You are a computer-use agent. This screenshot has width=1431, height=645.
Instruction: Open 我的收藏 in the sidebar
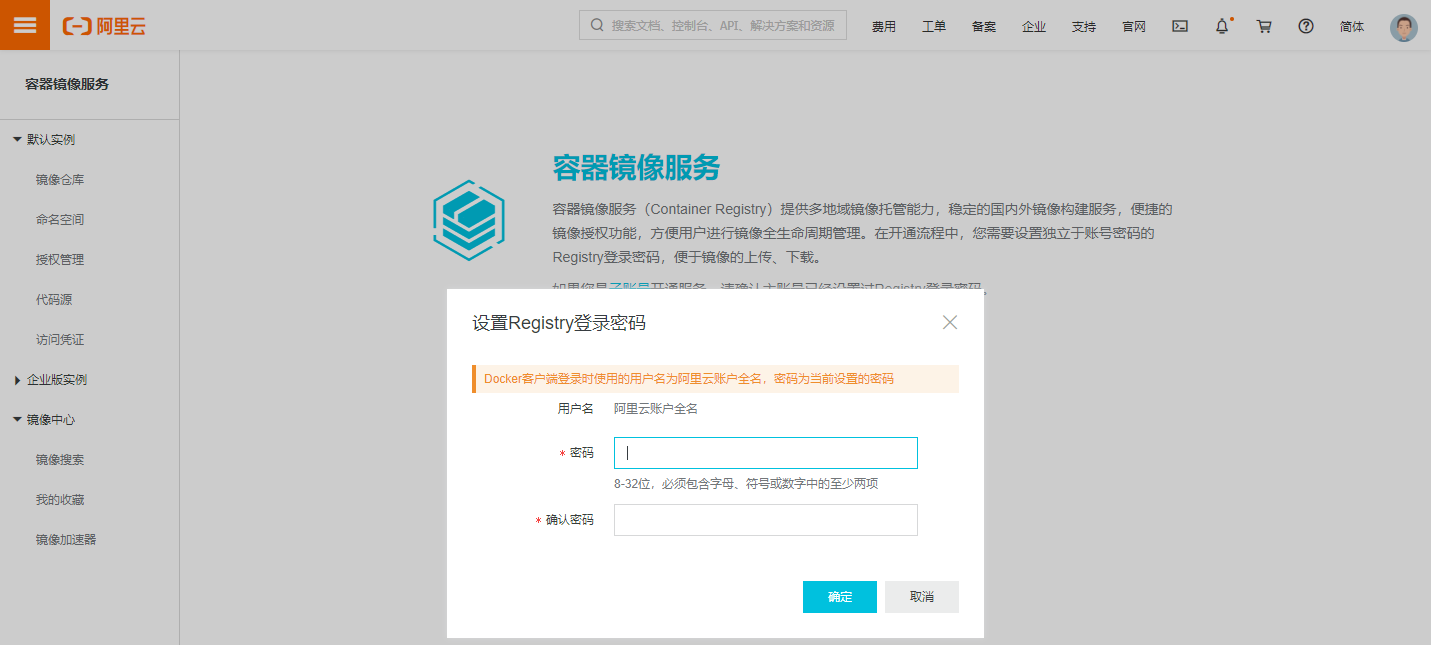point(60,500)
